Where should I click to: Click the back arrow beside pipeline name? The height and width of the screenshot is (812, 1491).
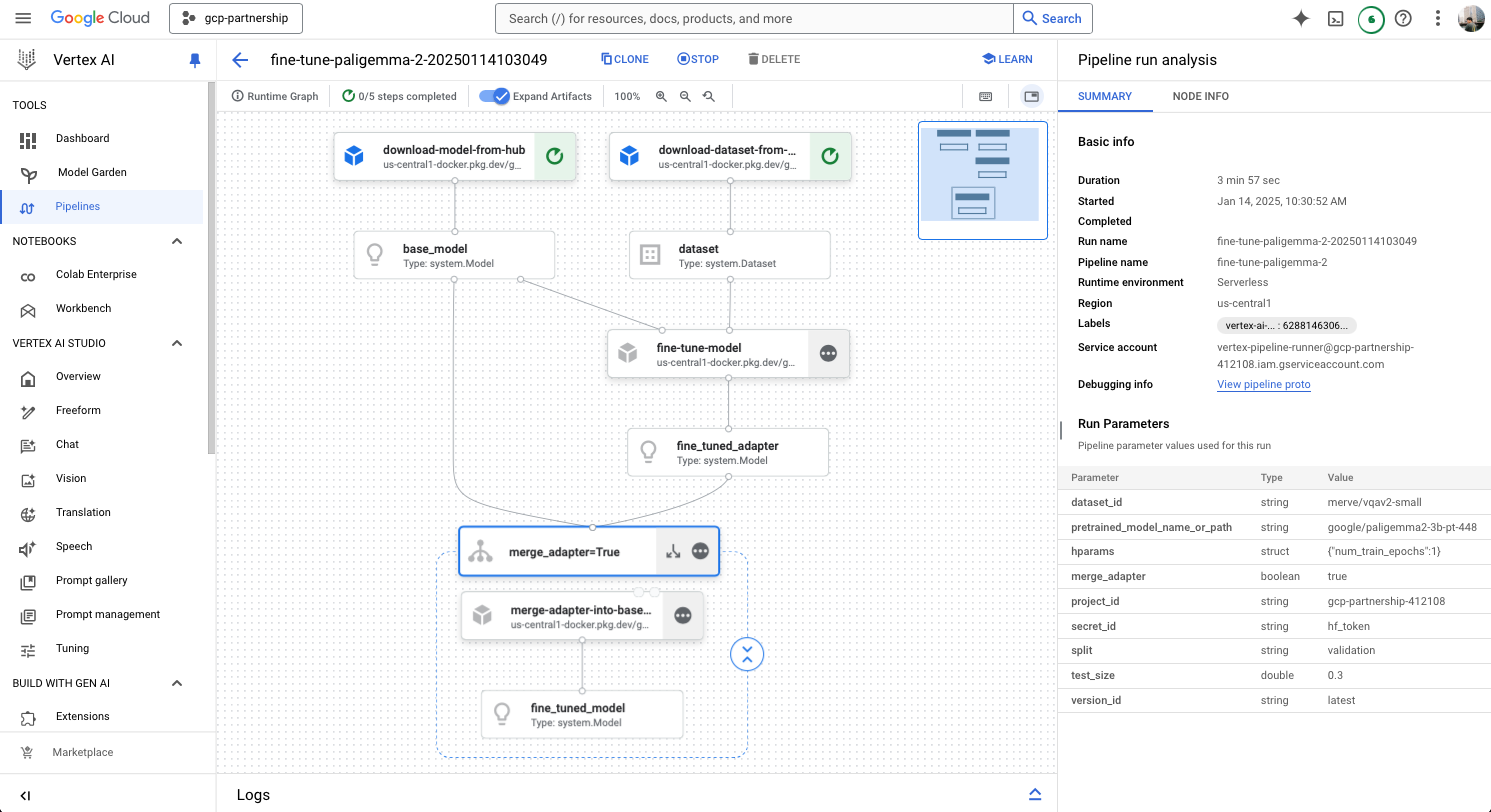click(x=240, y=59)
